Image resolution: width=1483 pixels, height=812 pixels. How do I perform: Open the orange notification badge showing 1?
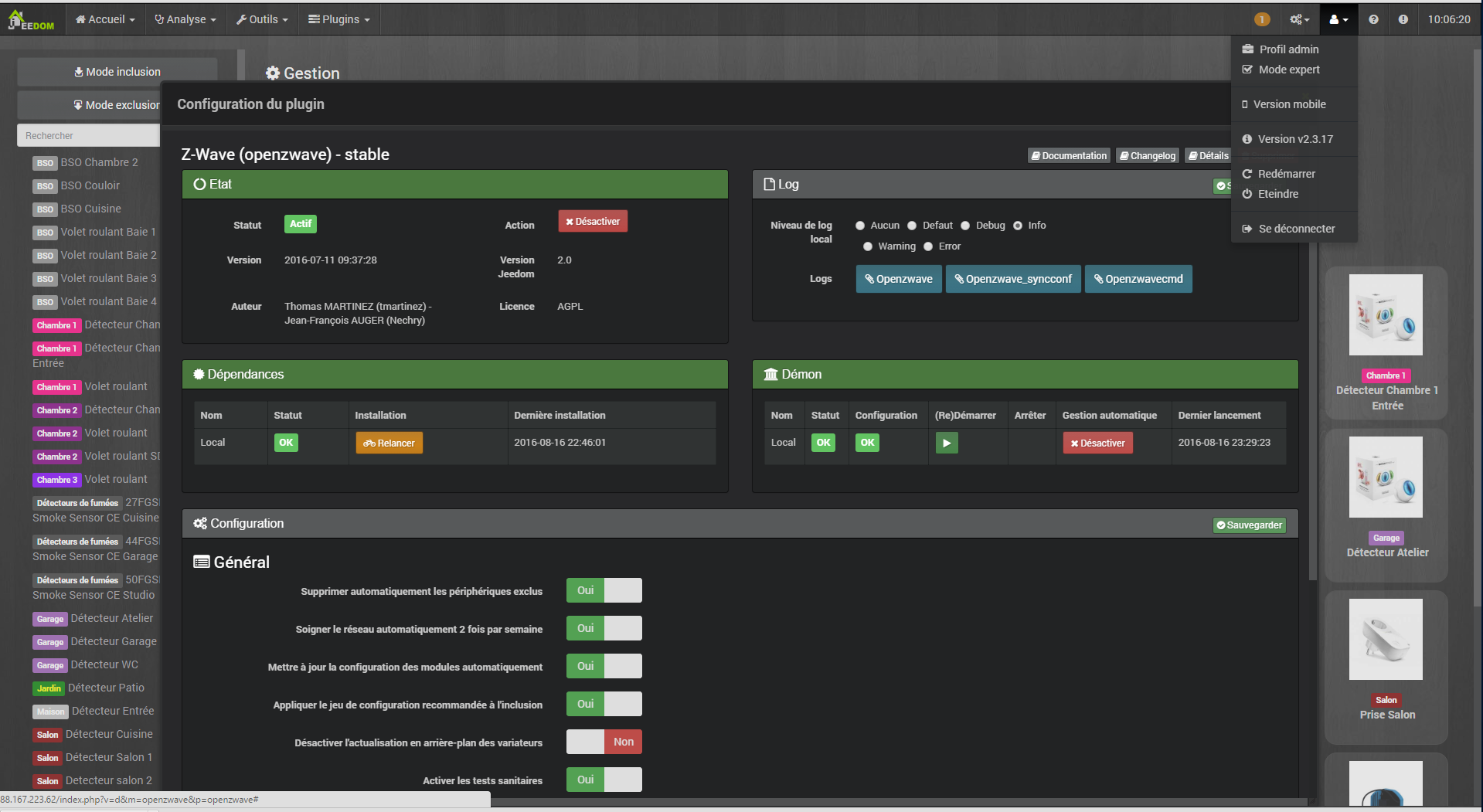pos(1262,19)
